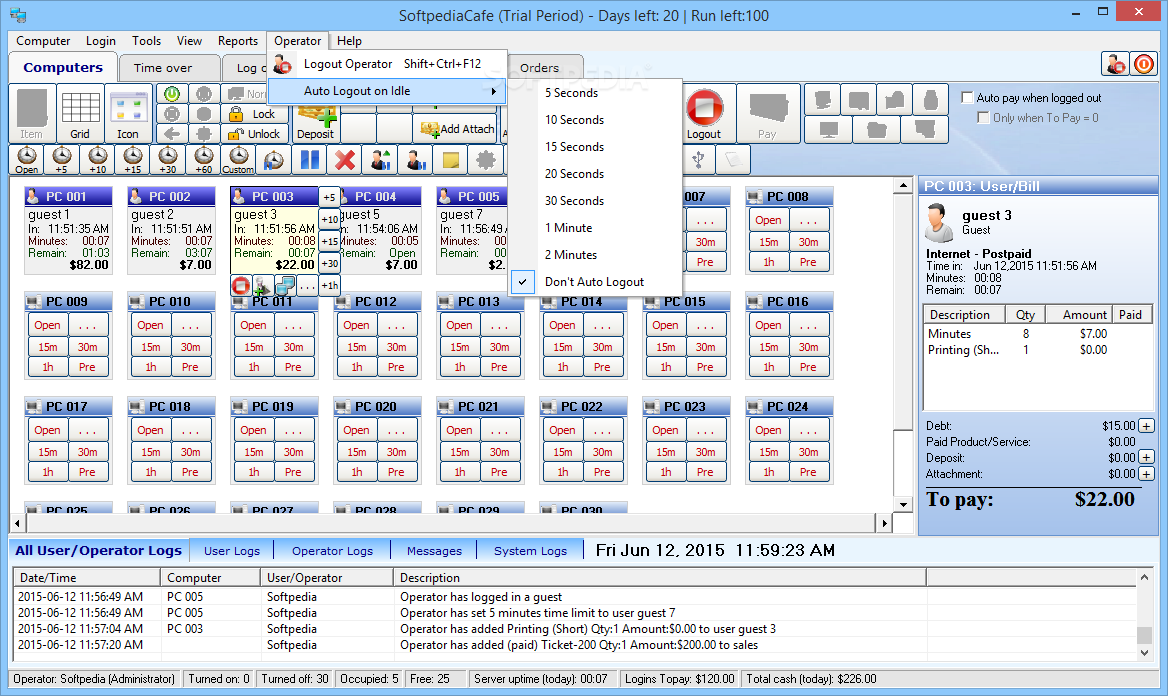
Task: Click Description column header in bill table
Action: pyautogui.click(x=964, y=314)
